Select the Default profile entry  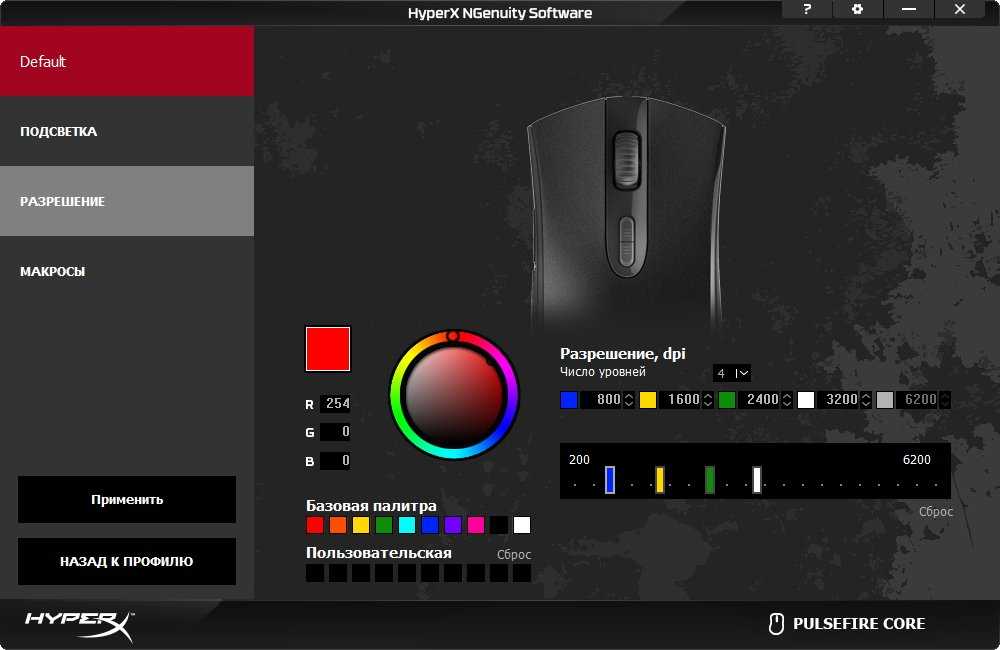[x=126, y=61]
